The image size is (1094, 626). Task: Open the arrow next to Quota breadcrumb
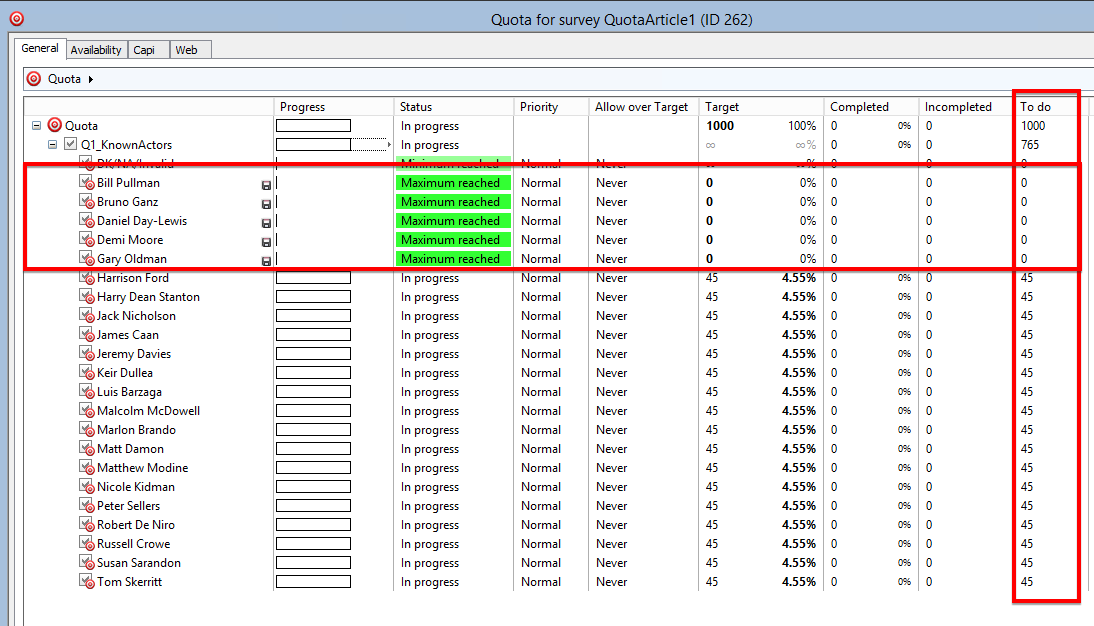point(91,79)
